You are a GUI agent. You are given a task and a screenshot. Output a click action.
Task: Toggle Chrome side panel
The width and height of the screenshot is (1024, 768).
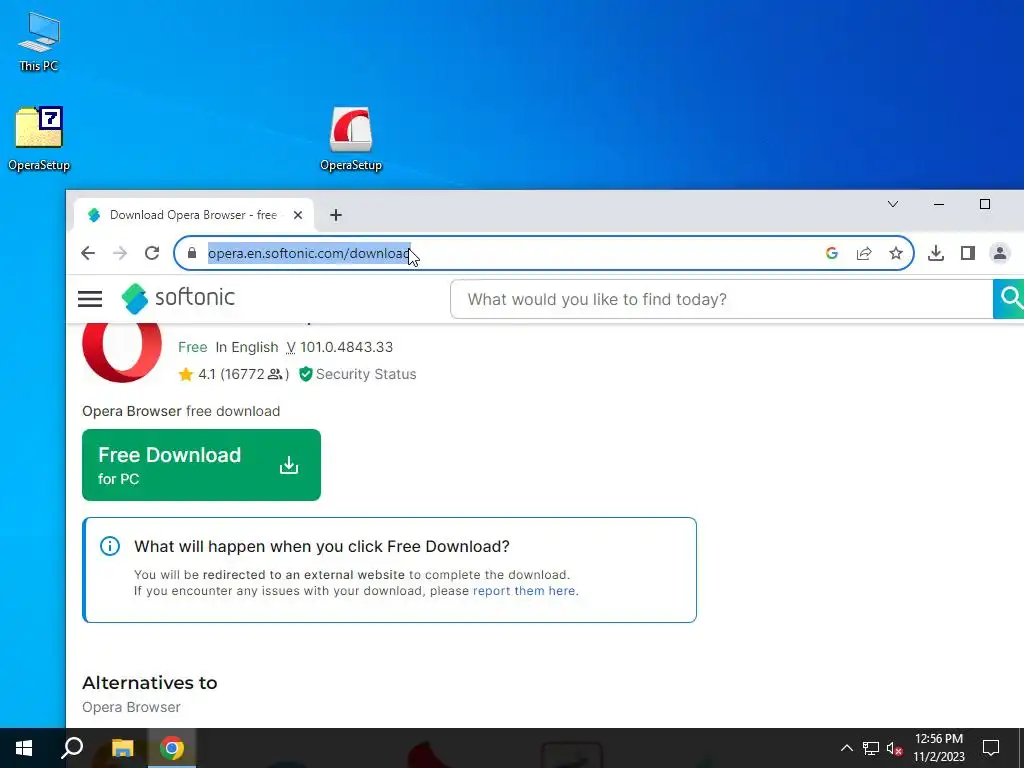[968, 253]
